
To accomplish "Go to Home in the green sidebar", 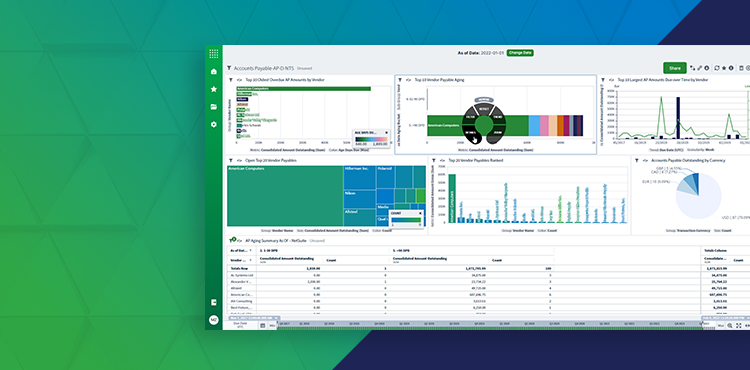I will click(214, 72).
